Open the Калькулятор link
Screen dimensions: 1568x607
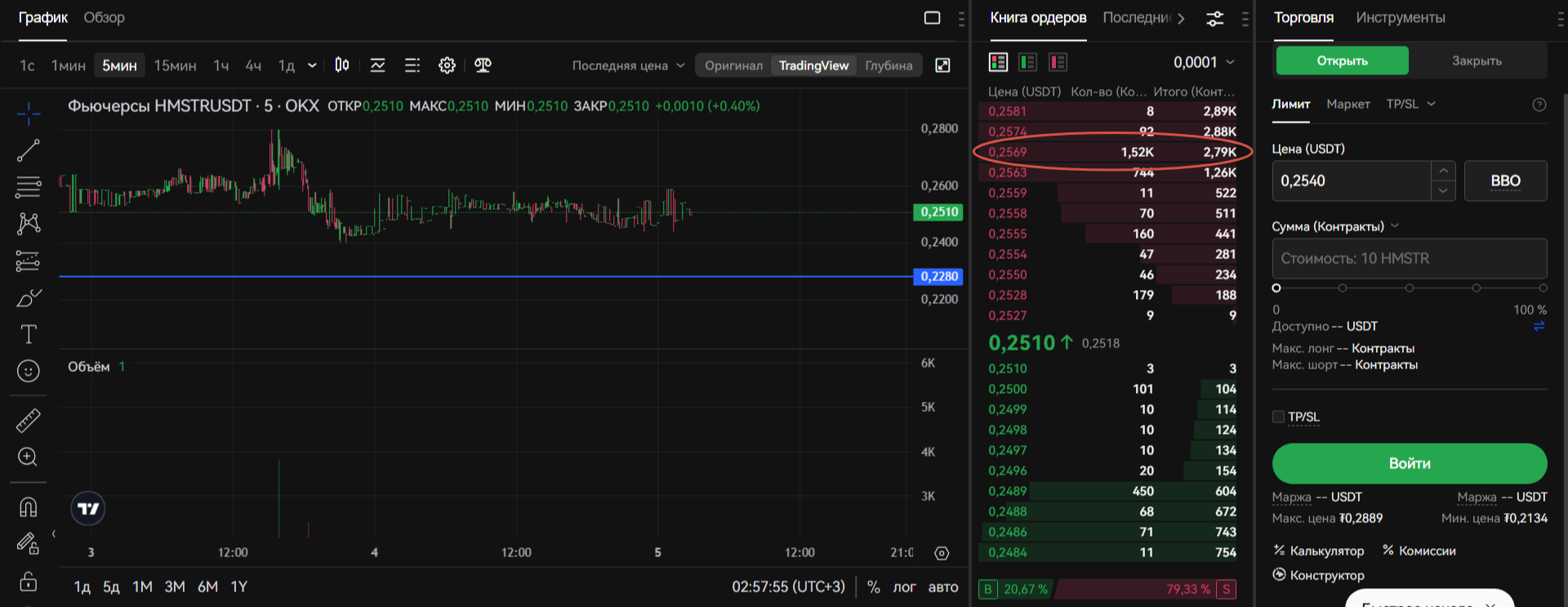pos(1318,551)
